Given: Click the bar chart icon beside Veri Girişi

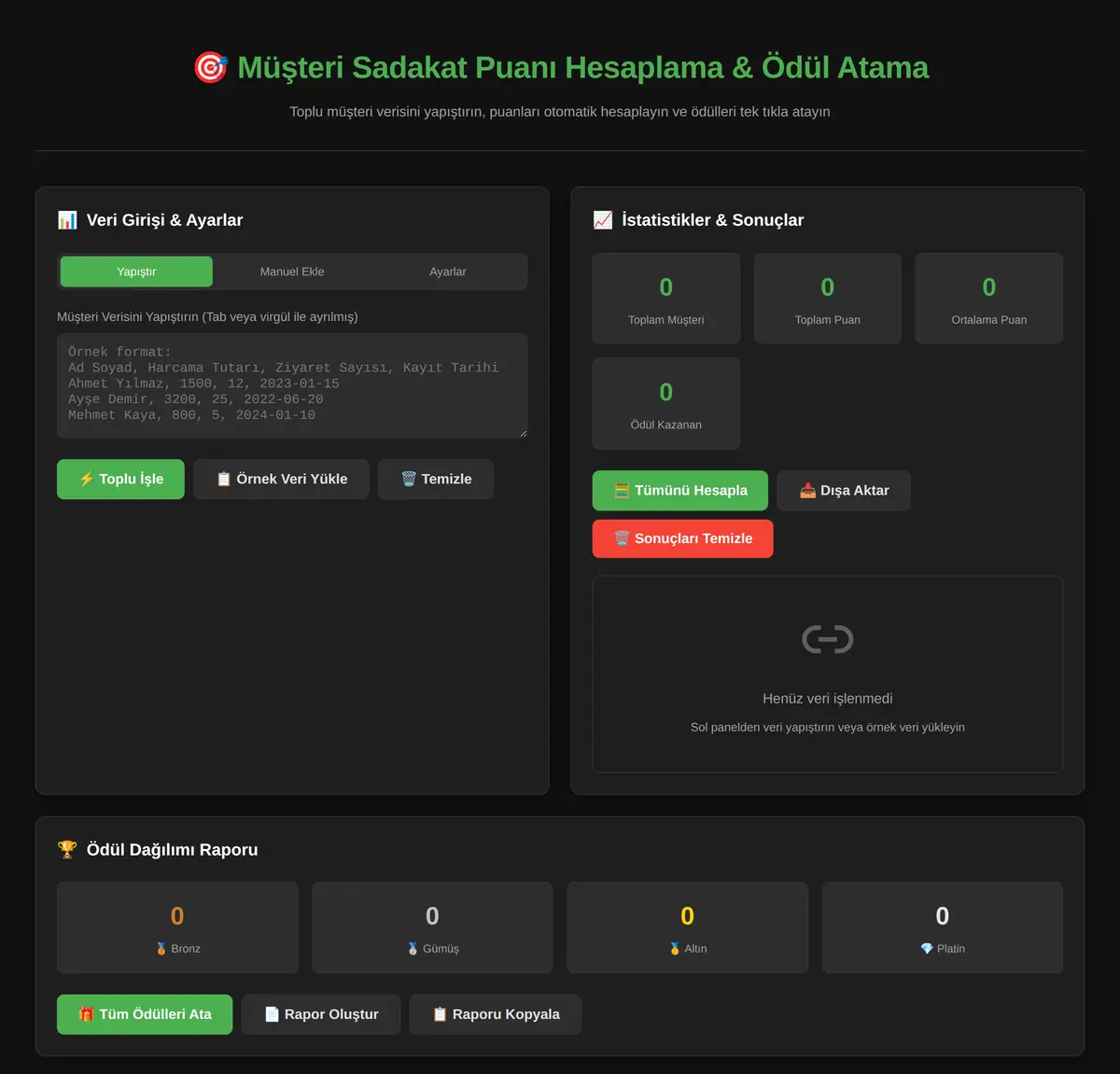Looking at the screenshot, I should point(67,220).
